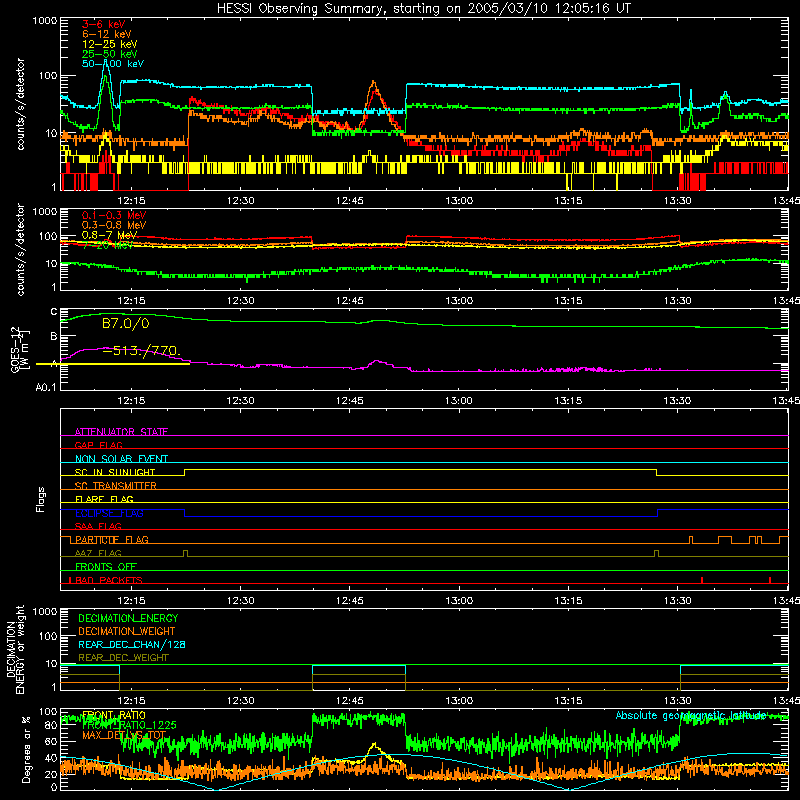The height and width of the screenshot is (800, 800).
Task: Select the SC_TRANSMITTER flag label
Action: pos(116,486)
